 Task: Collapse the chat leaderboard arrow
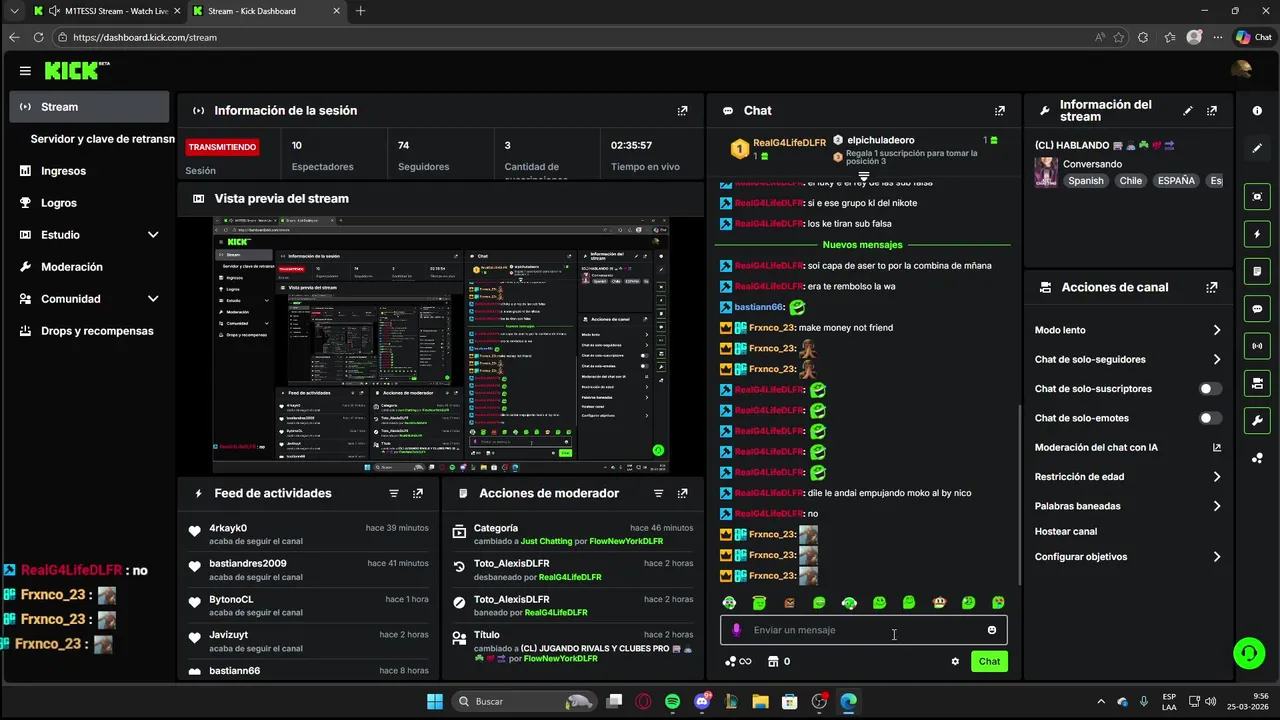864,175
